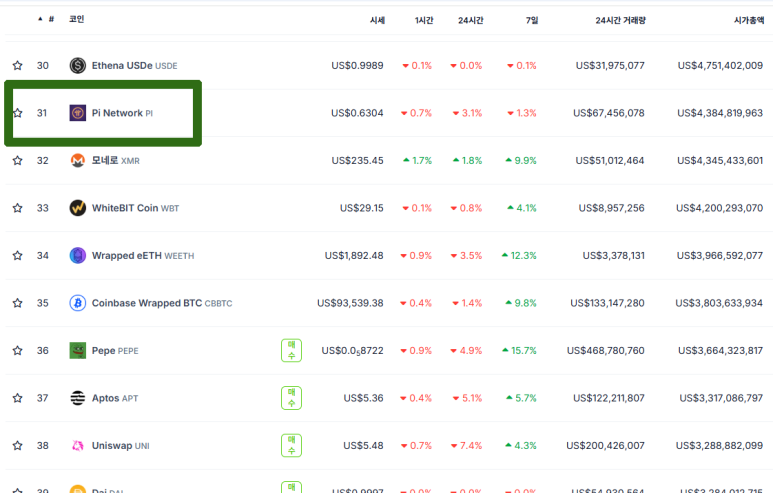Add Coinbase Wrapped BTC to favorites
773x493 pixels.
pyautogui.click(x=17, y=303)
